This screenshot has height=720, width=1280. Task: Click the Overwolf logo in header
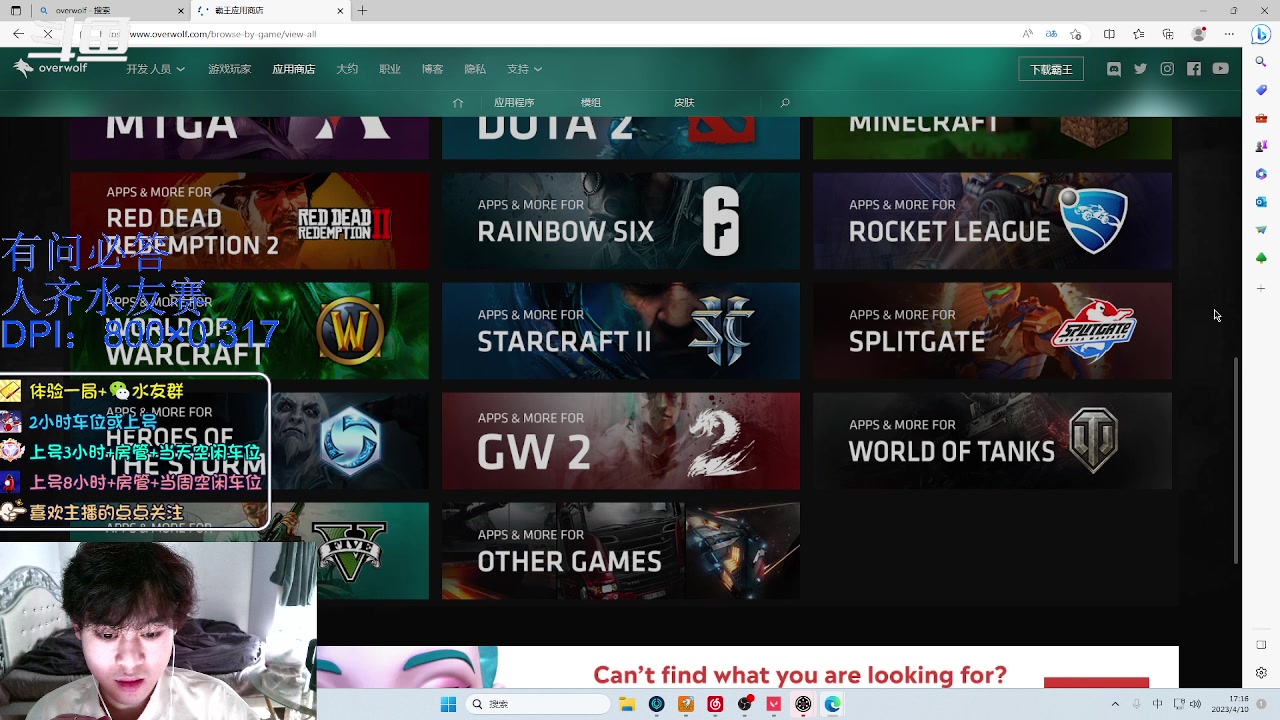click(50, 68)
